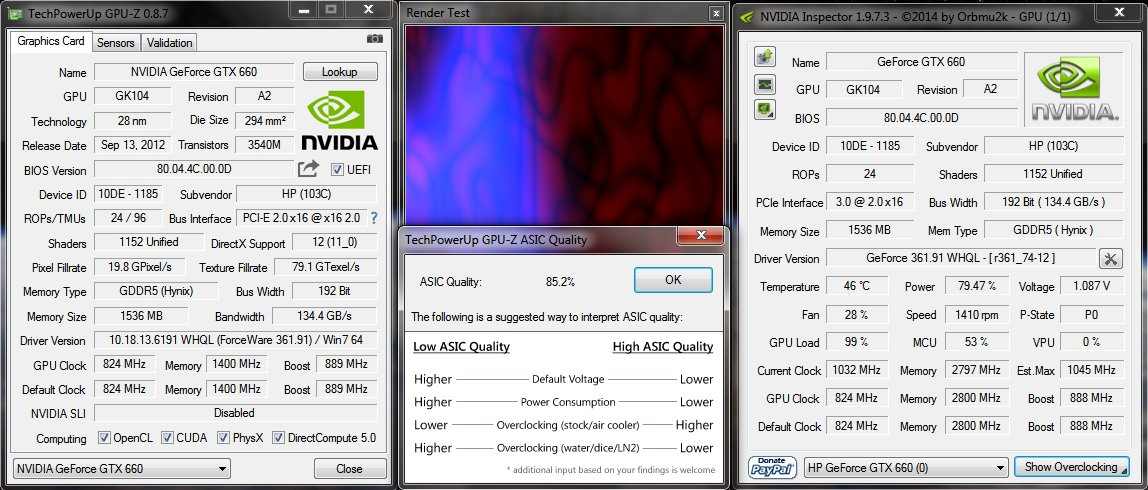Click the ASIC Quality 85.2% value
The width and height of the screenshot is (1148, 490).
[x=560, y=281]
